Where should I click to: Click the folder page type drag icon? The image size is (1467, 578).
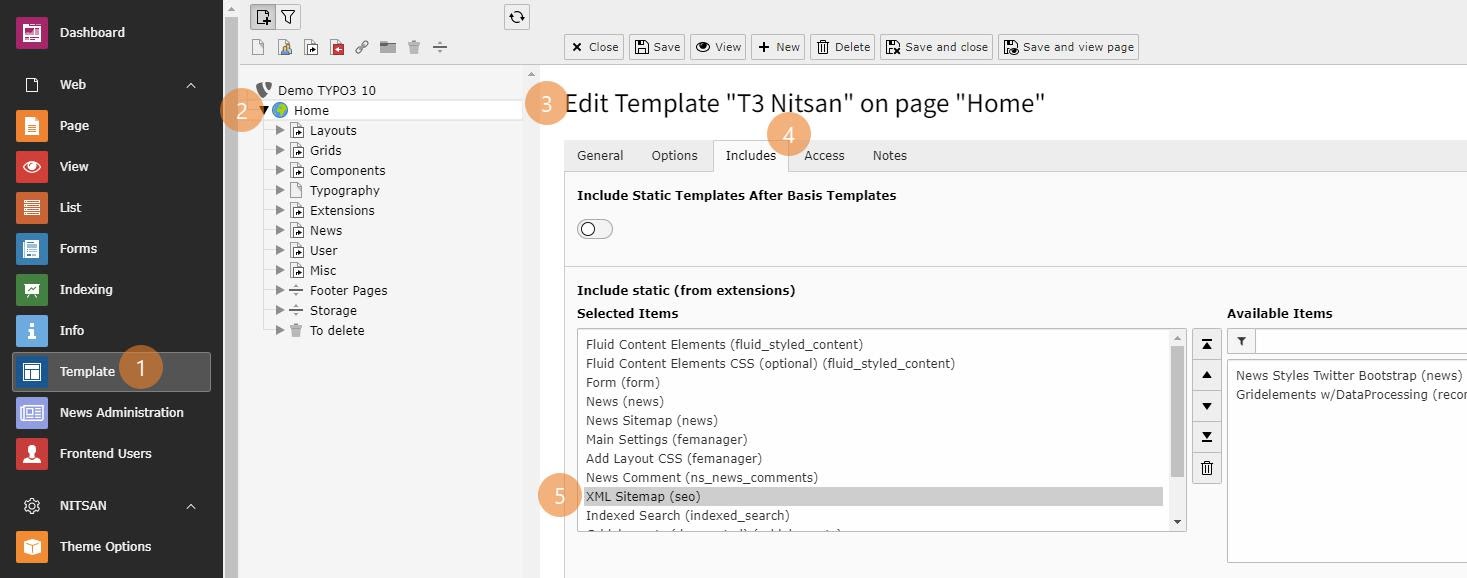[x=389, y=47]
